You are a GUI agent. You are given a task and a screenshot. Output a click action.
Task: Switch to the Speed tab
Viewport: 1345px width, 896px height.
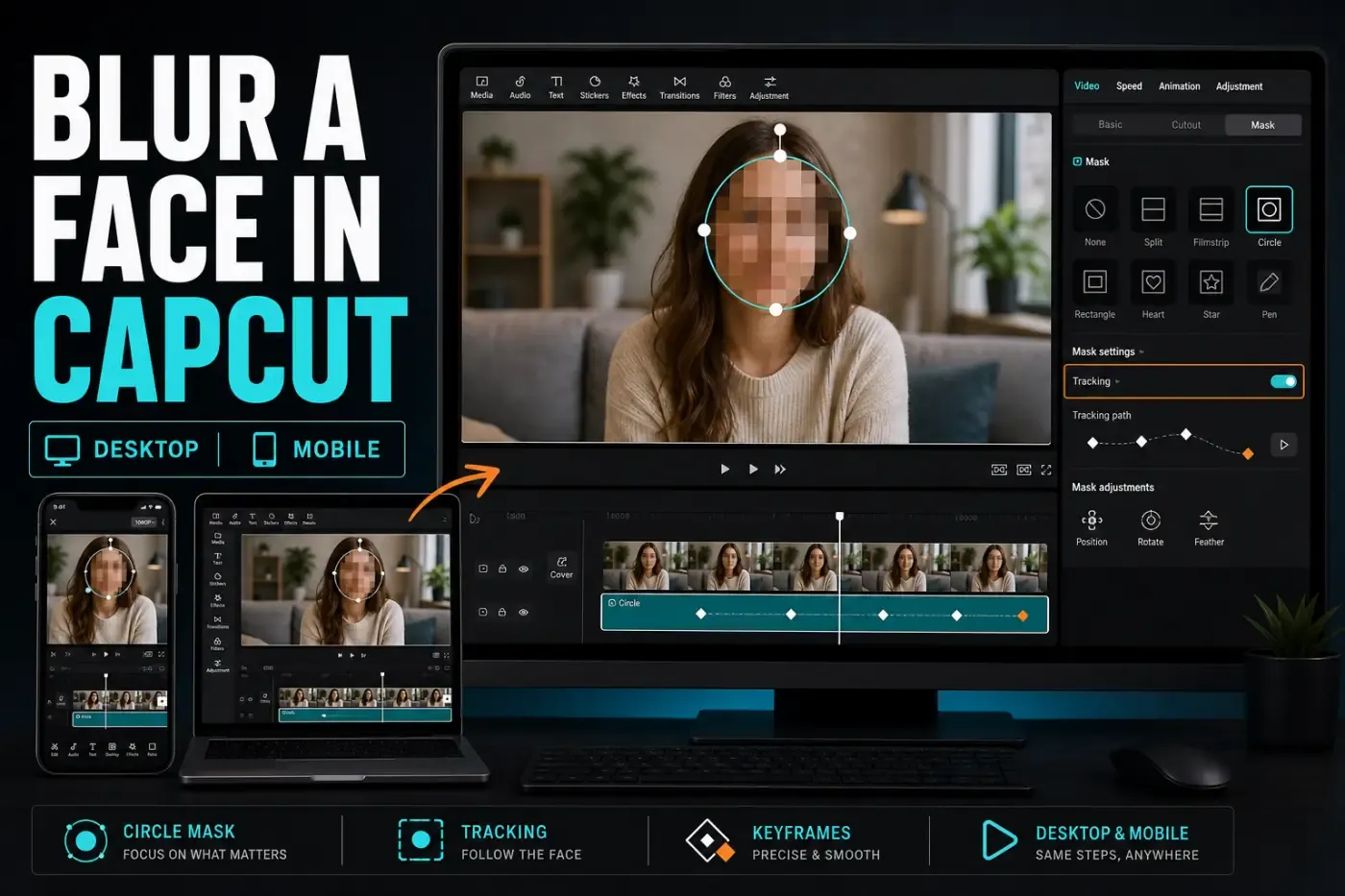click(1129, 86)
